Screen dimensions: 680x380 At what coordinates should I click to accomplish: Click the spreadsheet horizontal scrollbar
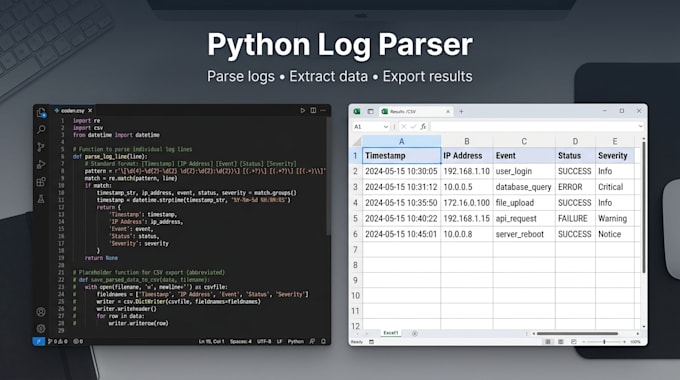click(x=577, y=334)
